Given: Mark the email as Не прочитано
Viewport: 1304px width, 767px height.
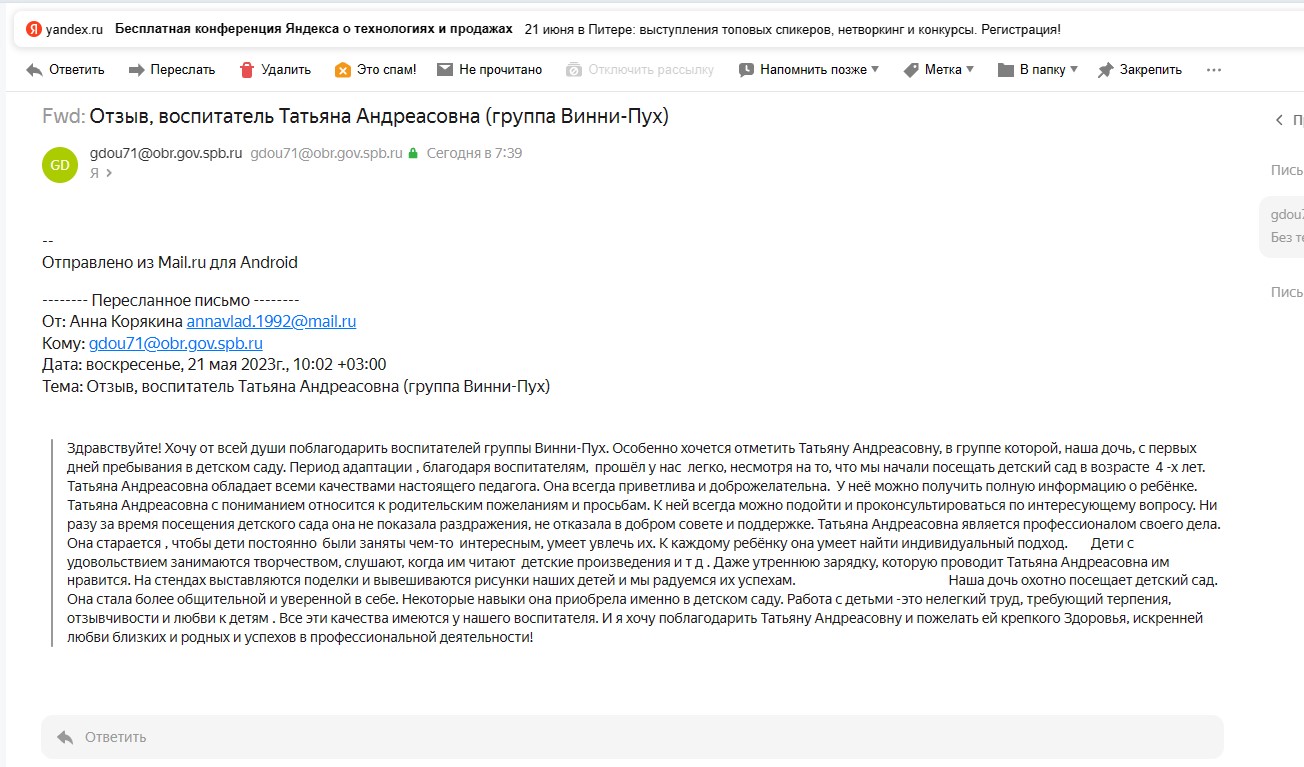Looking at the screenshot, I should pyautogui.click(x=500, y=70).
